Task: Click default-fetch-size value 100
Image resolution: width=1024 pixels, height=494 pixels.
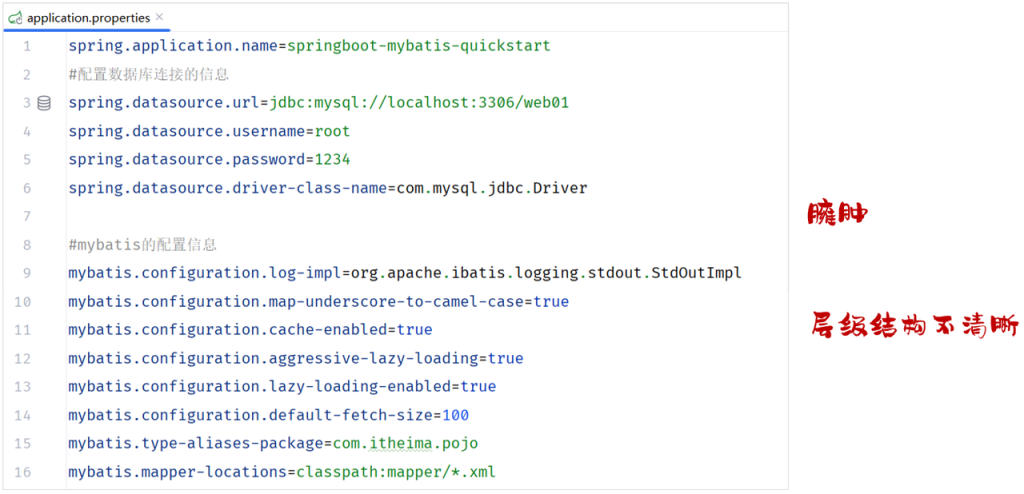Action: pyautogui.click(x=455, y=415)
